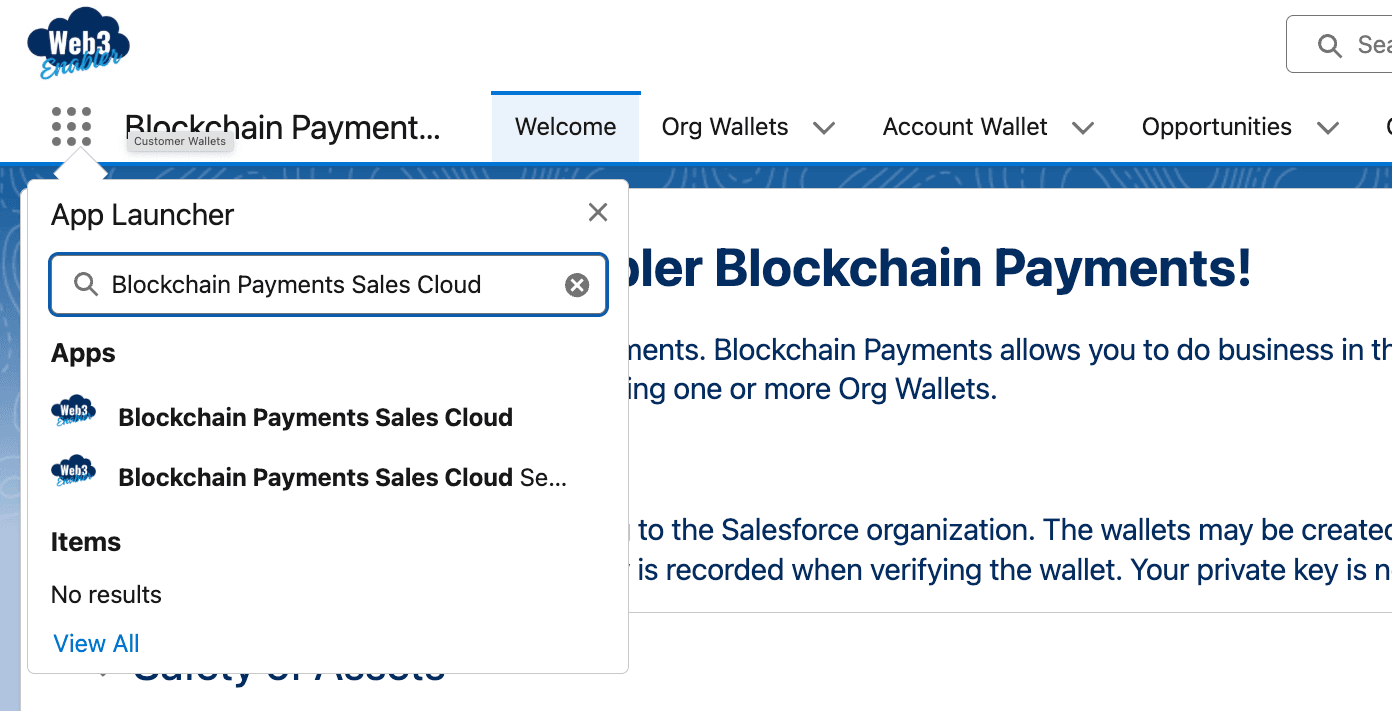
Task: Click the global search magnifier icon
Action: (1330, 45)
